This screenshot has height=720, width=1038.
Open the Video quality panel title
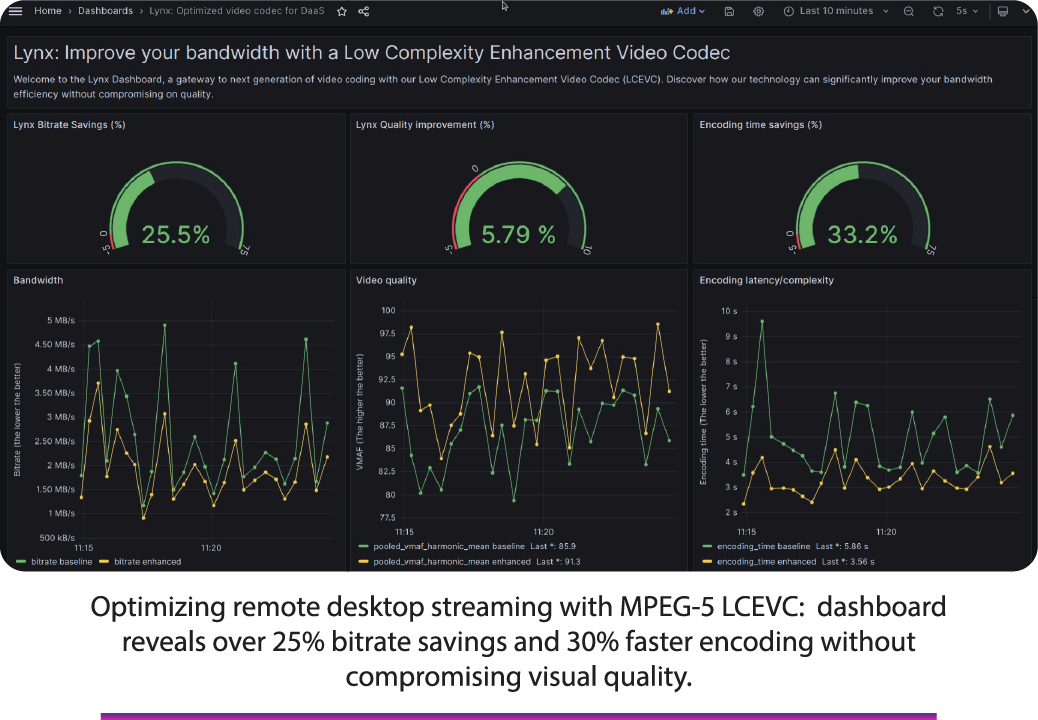(x=387, y=280)
